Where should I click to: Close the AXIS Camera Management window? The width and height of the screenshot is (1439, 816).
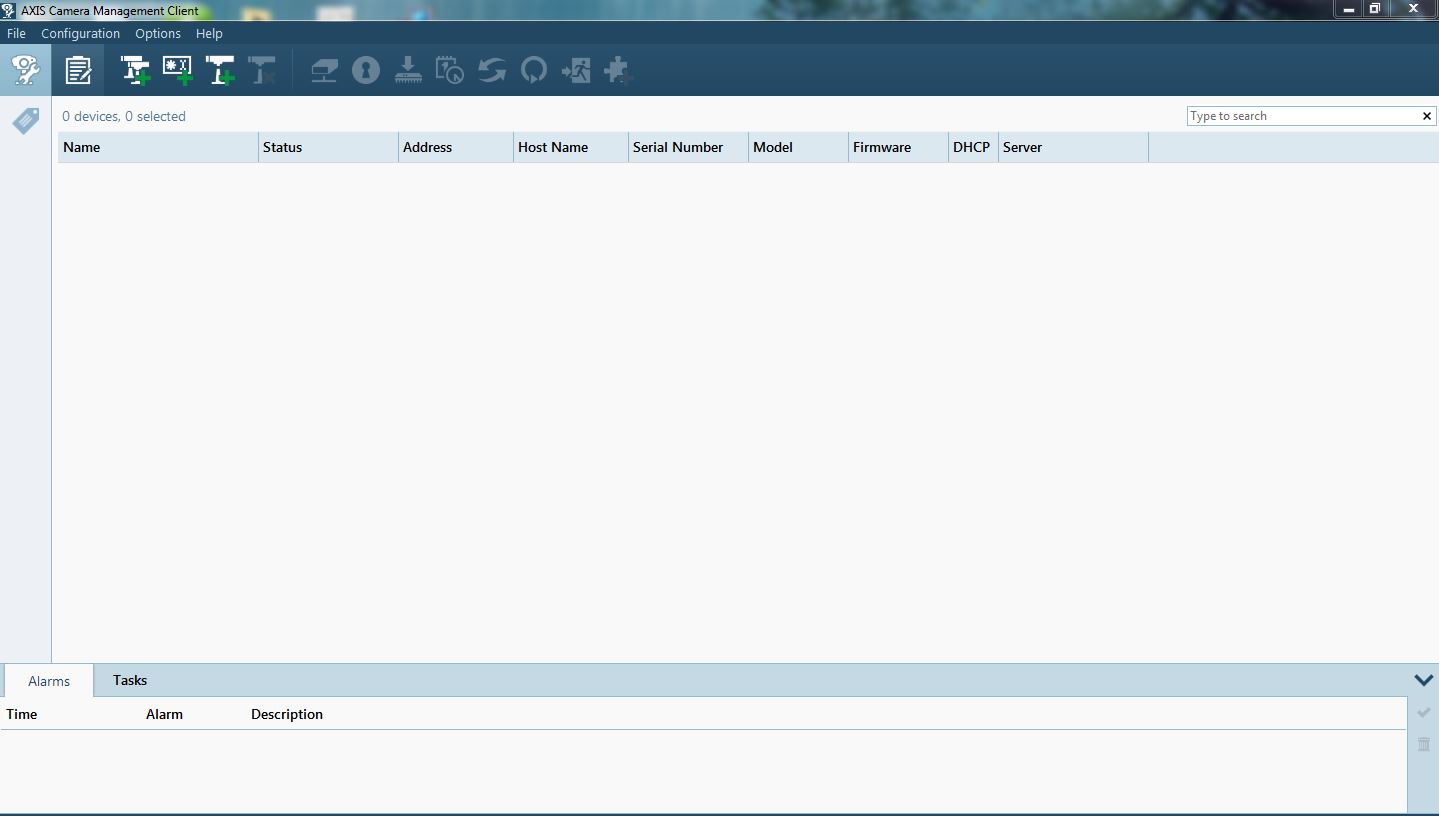tap(1413, 9)
